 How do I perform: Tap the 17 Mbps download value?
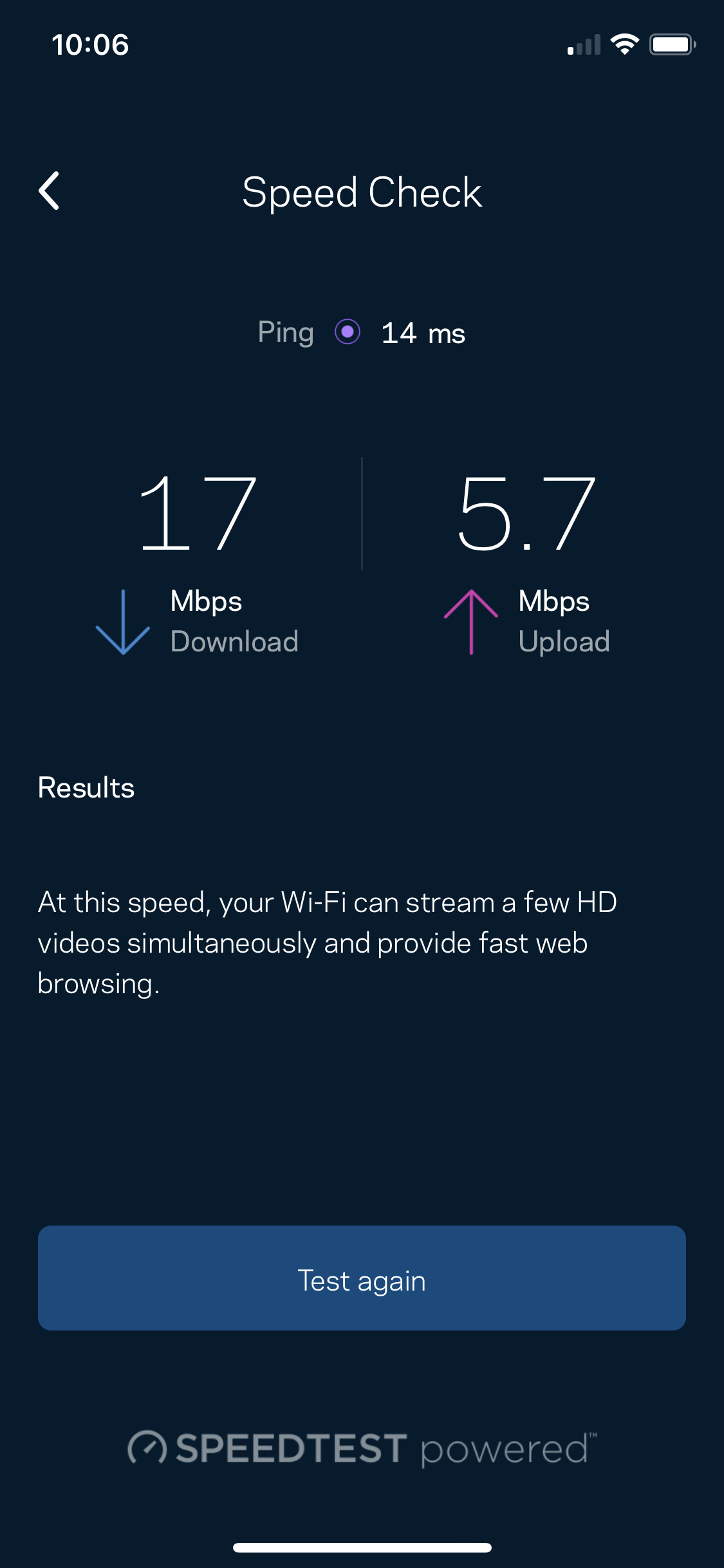198,514
